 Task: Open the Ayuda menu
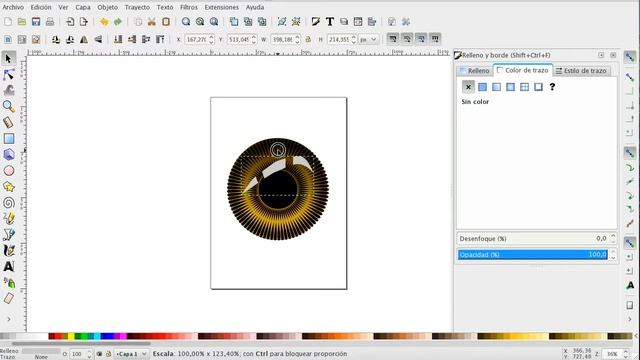click(255, 7)
